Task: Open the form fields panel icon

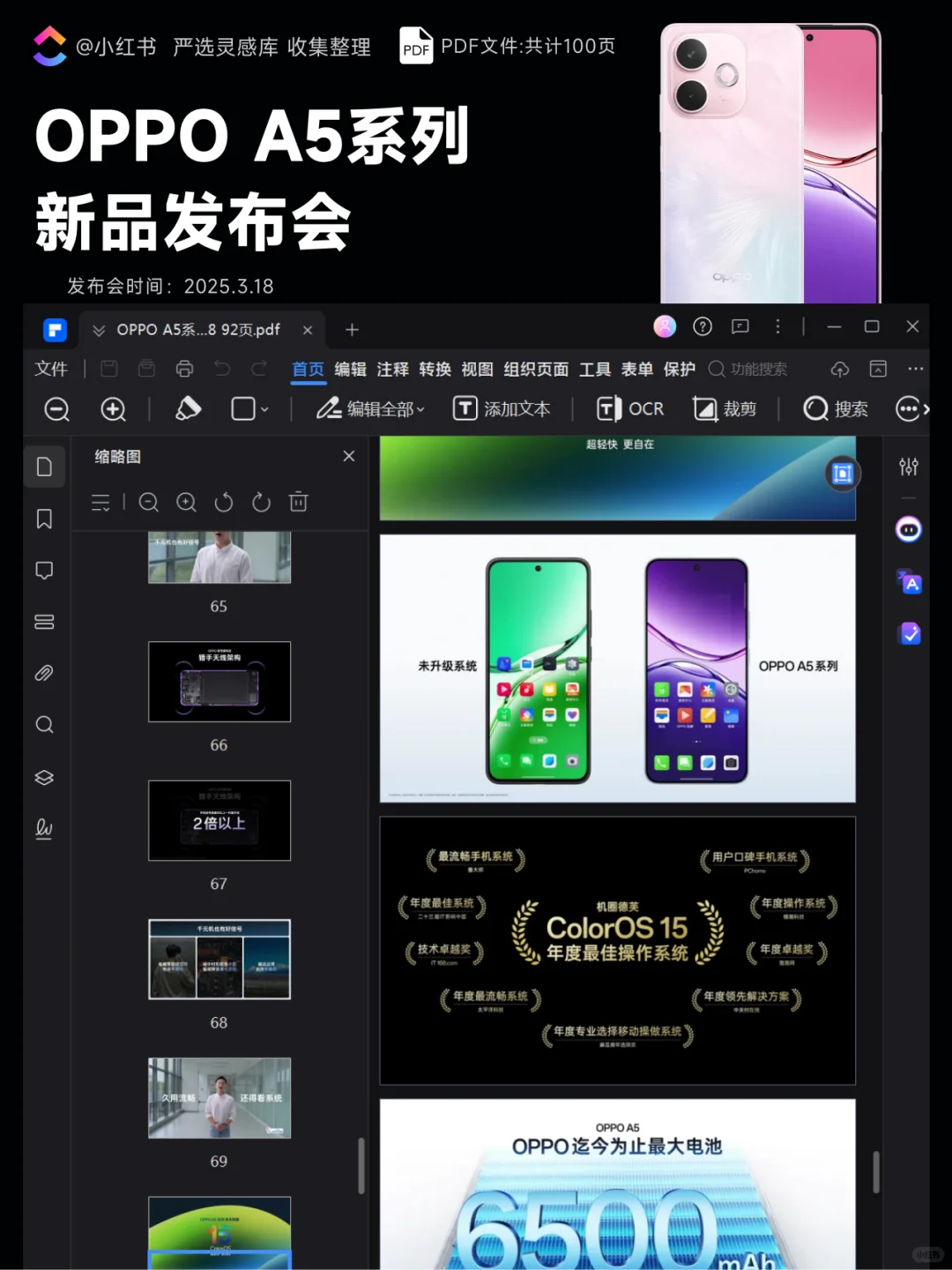Action: pyautogui.click(x=44, y=622)
